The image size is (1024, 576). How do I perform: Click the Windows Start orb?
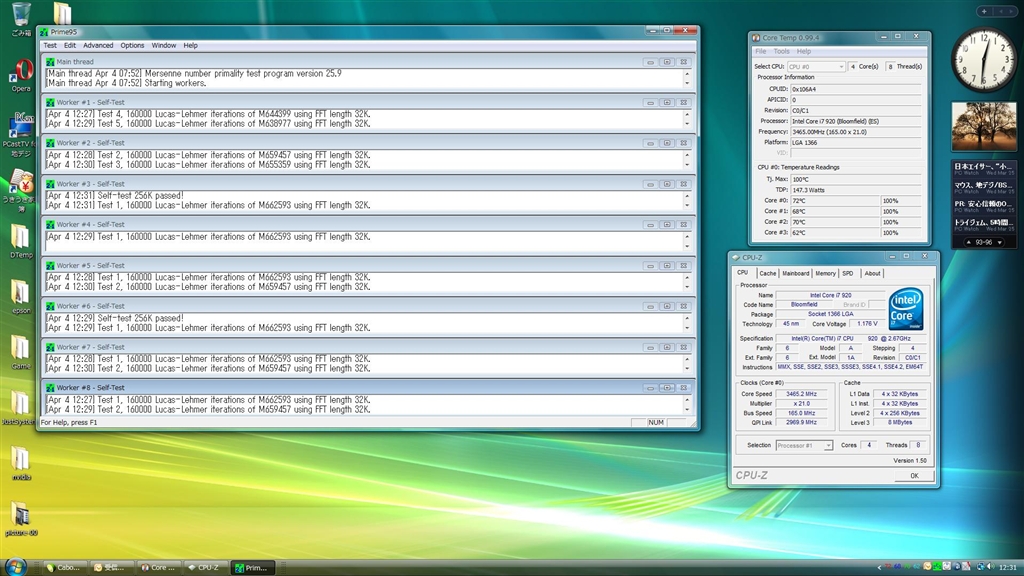pos(17,565)
